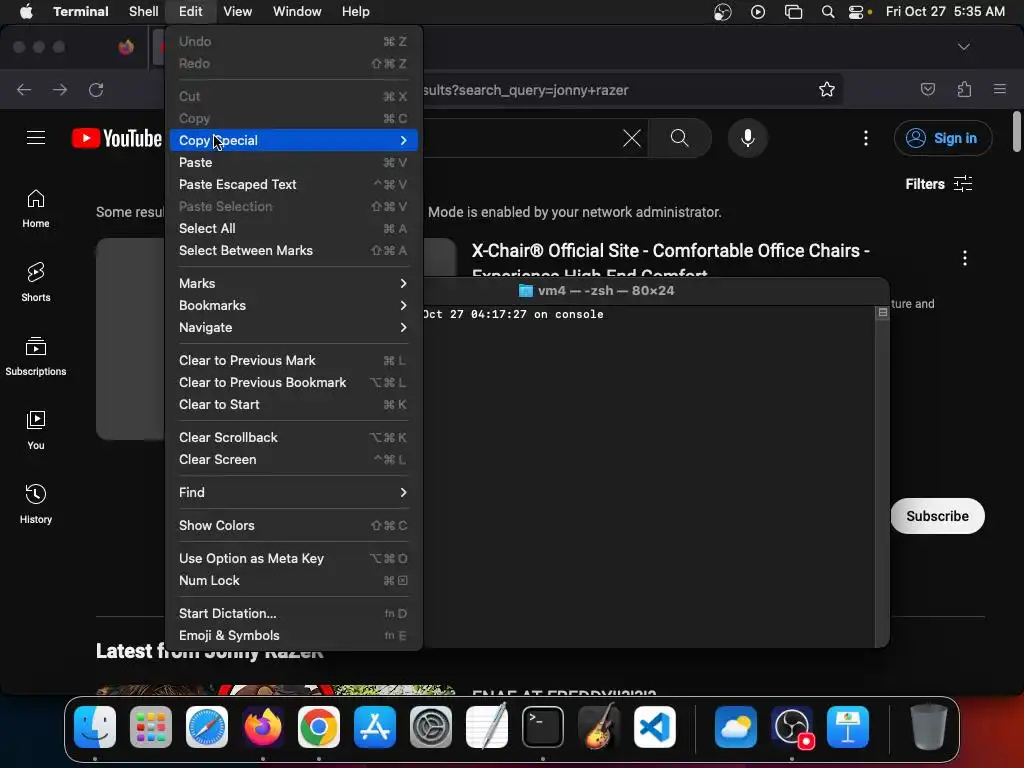1024x768 pixels.
Task: Choose Select Between Marks
Action: [x=293, y=251]
